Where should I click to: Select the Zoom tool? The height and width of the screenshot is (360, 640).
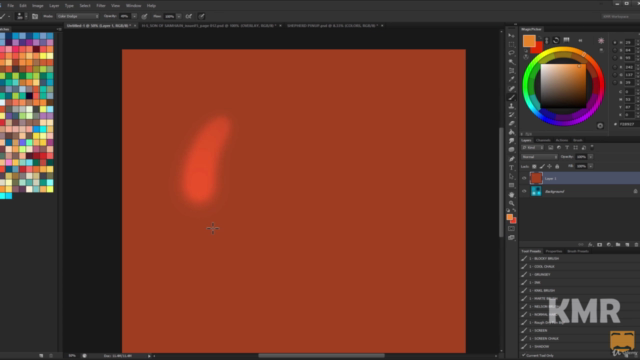coord(511,203)
